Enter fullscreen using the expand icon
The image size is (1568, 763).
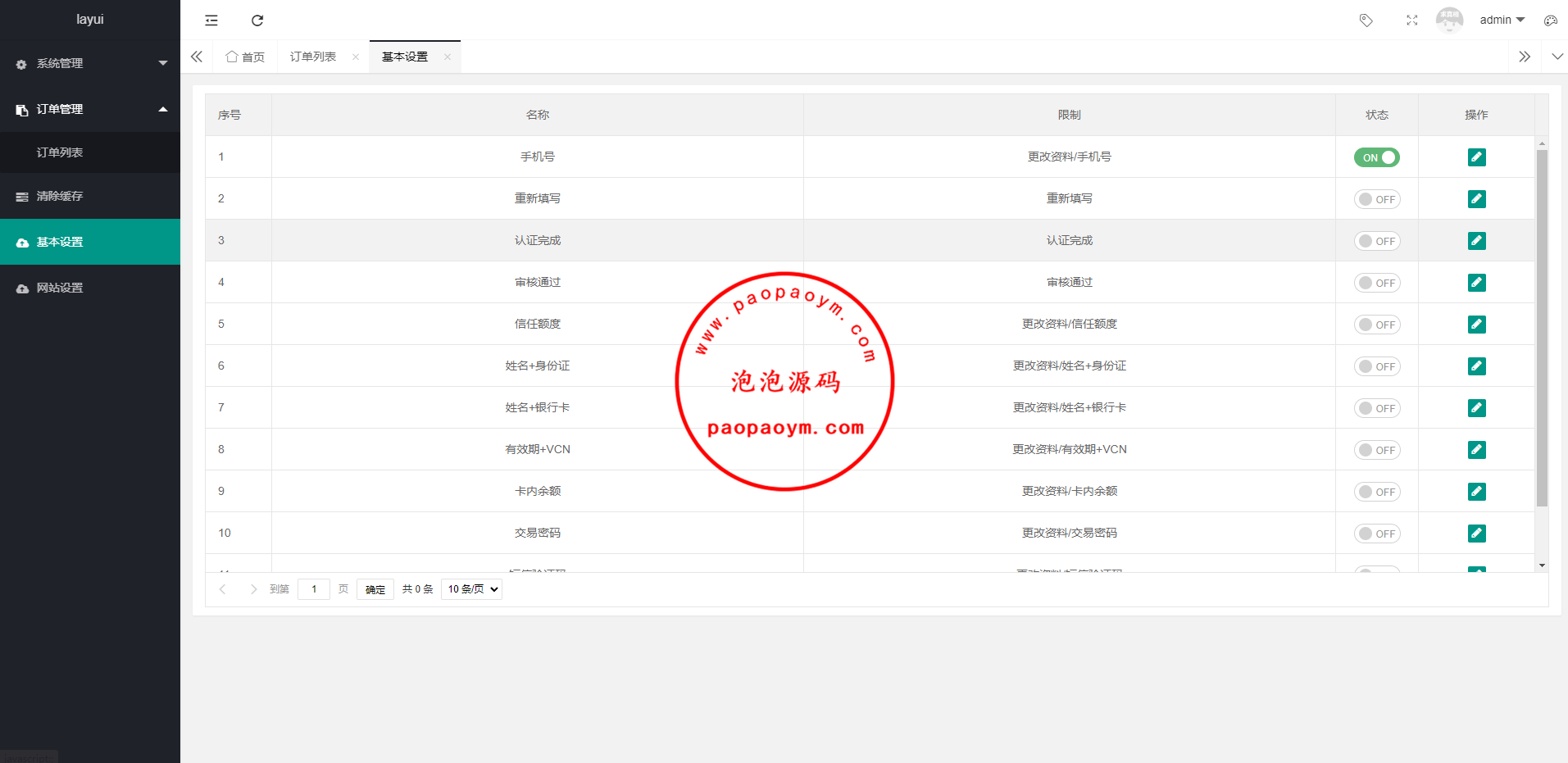[x=1411, y=20]
